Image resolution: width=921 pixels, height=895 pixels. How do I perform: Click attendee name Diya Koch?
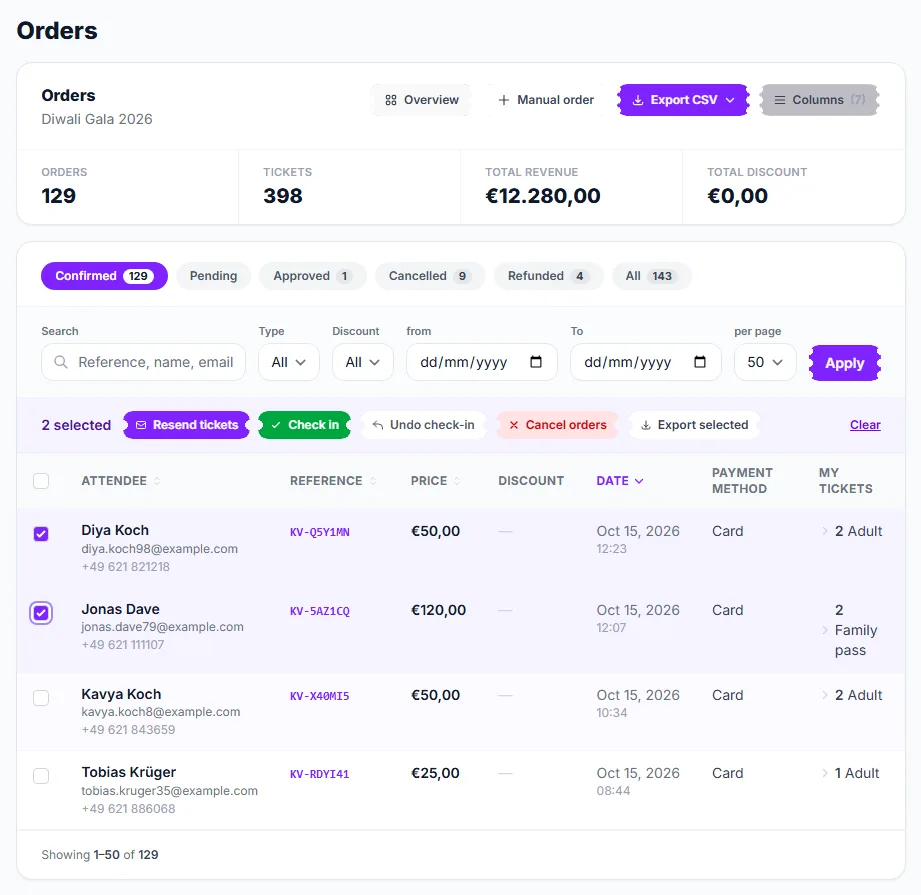click(x=115, y=530)
